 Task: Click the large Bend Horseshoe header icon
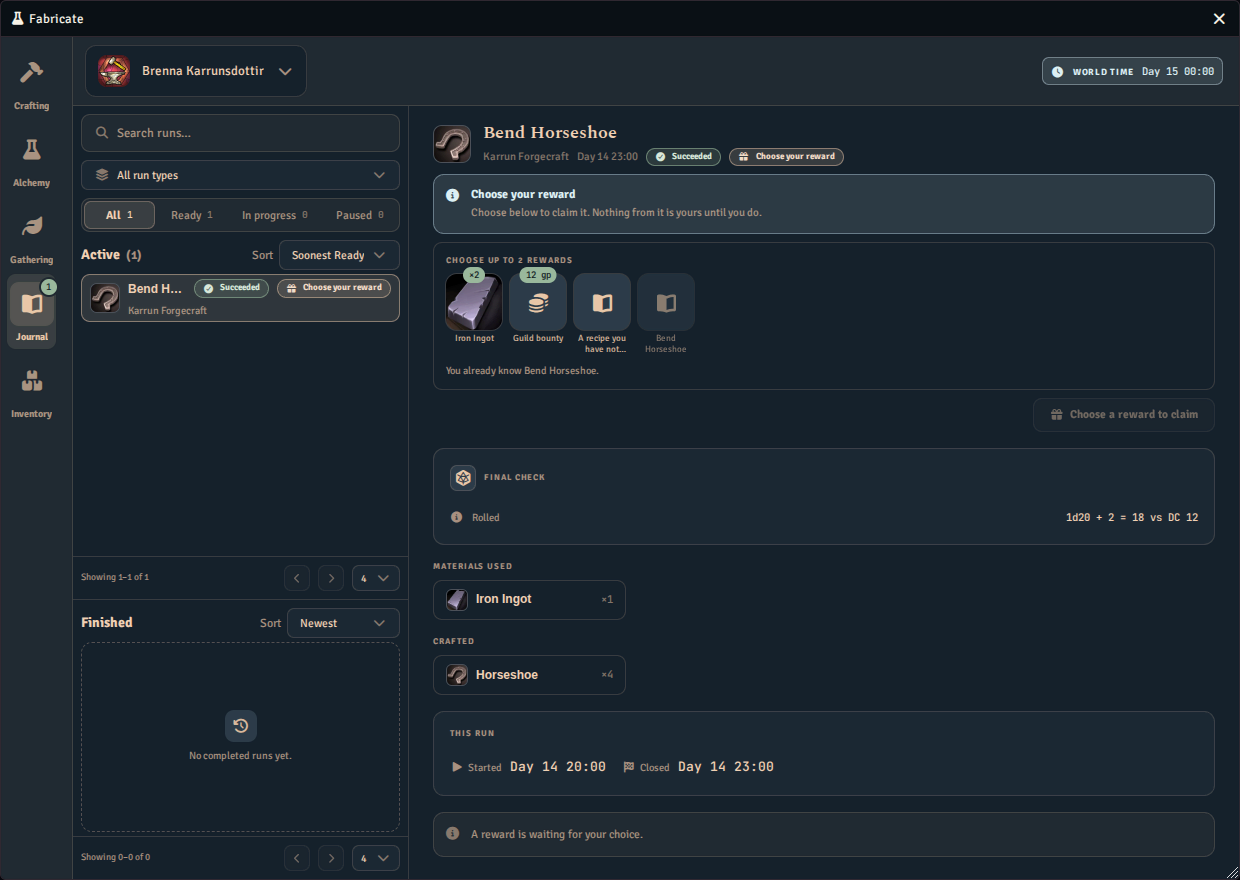tap(452, 143)
